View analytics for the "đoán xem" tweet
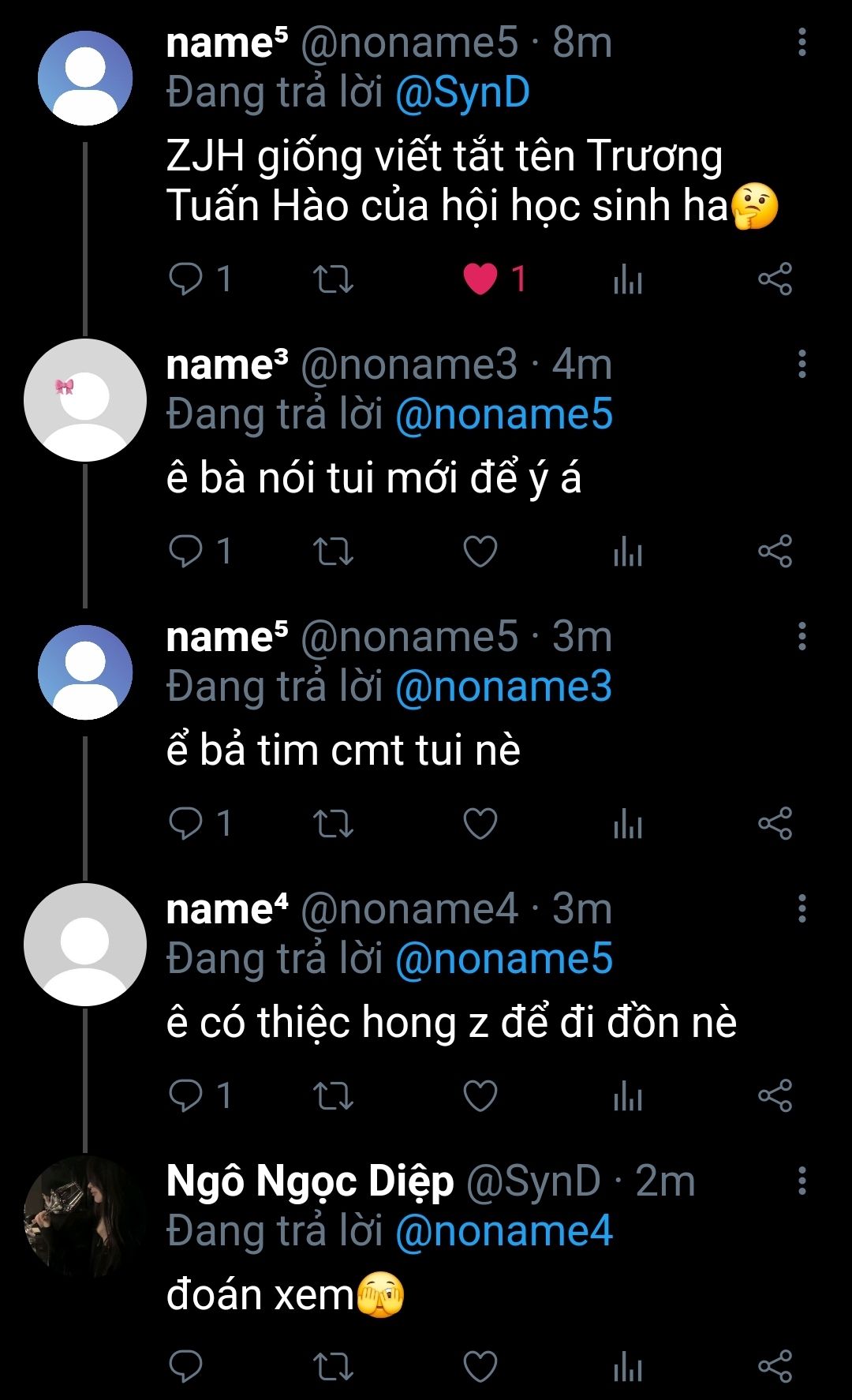The image size is (852, 1400). click(628, 1367)
